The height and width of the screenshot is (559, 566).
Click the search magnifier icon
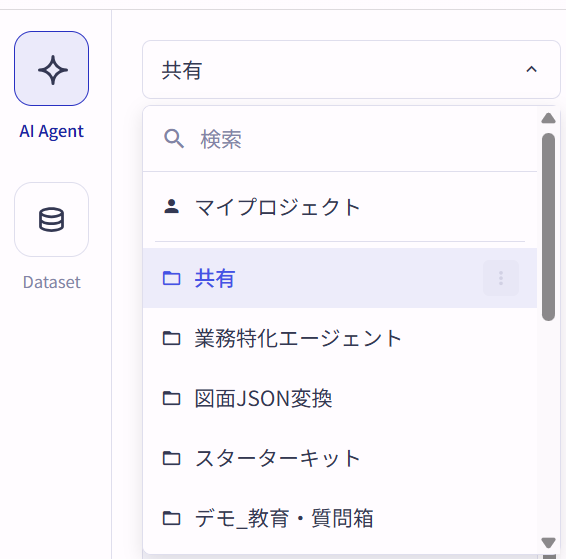click(174, 139)
